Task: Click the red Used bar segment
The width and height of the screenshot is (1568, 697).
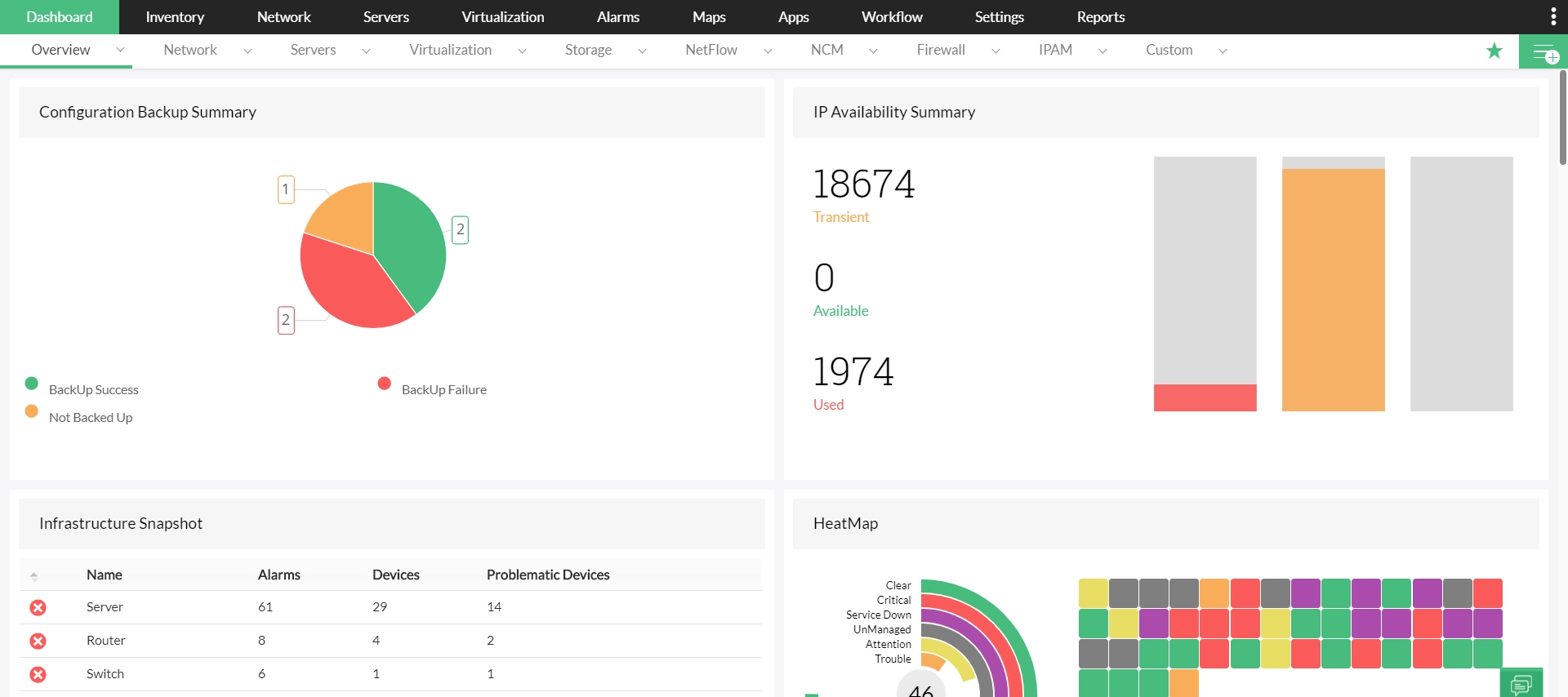Action: pos(1205,397)
